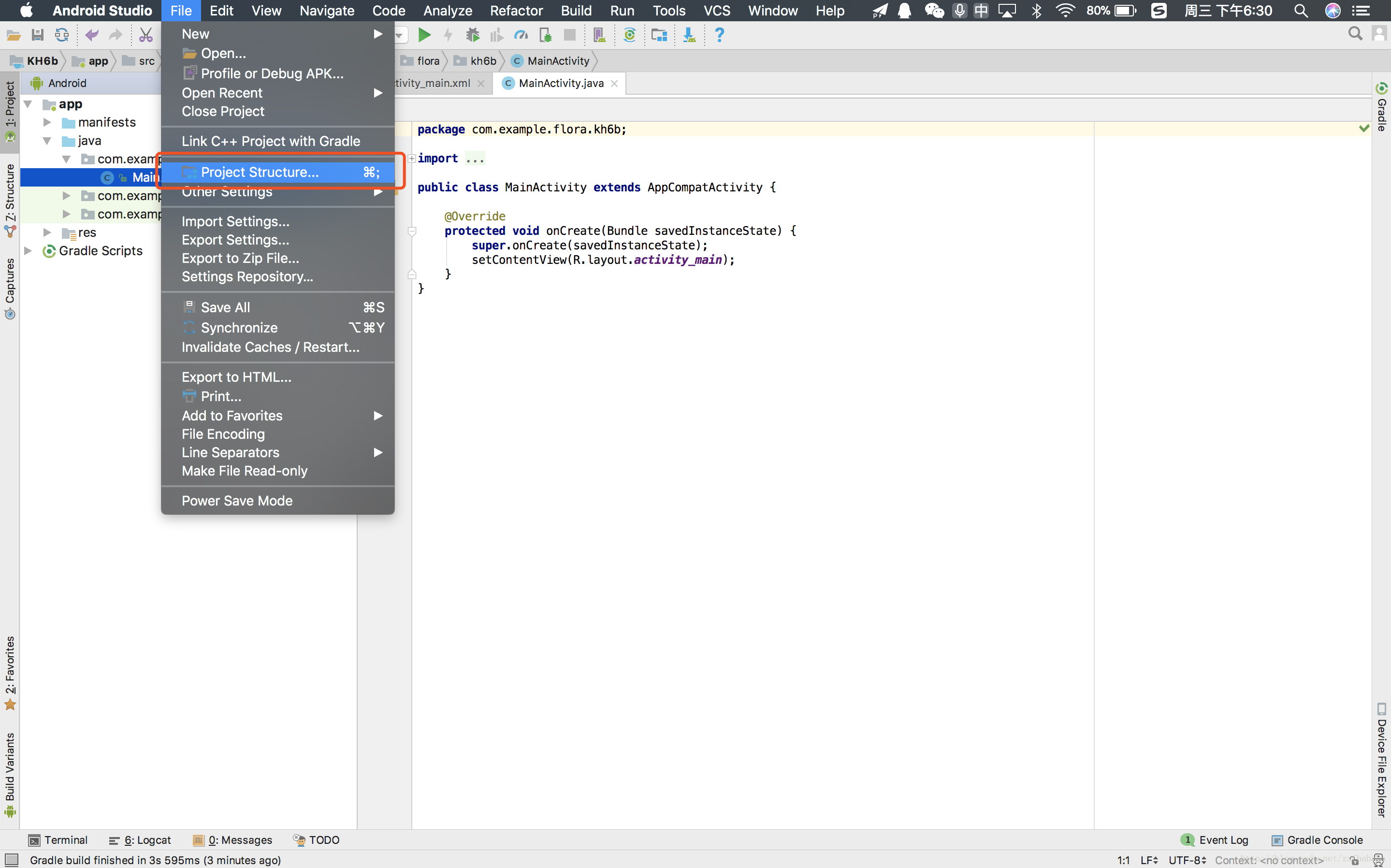Image resolution: width=1391 pixels, height=868 pixels.
Task: Open the run configuration dropdown arrow
Action: (400, 36)
